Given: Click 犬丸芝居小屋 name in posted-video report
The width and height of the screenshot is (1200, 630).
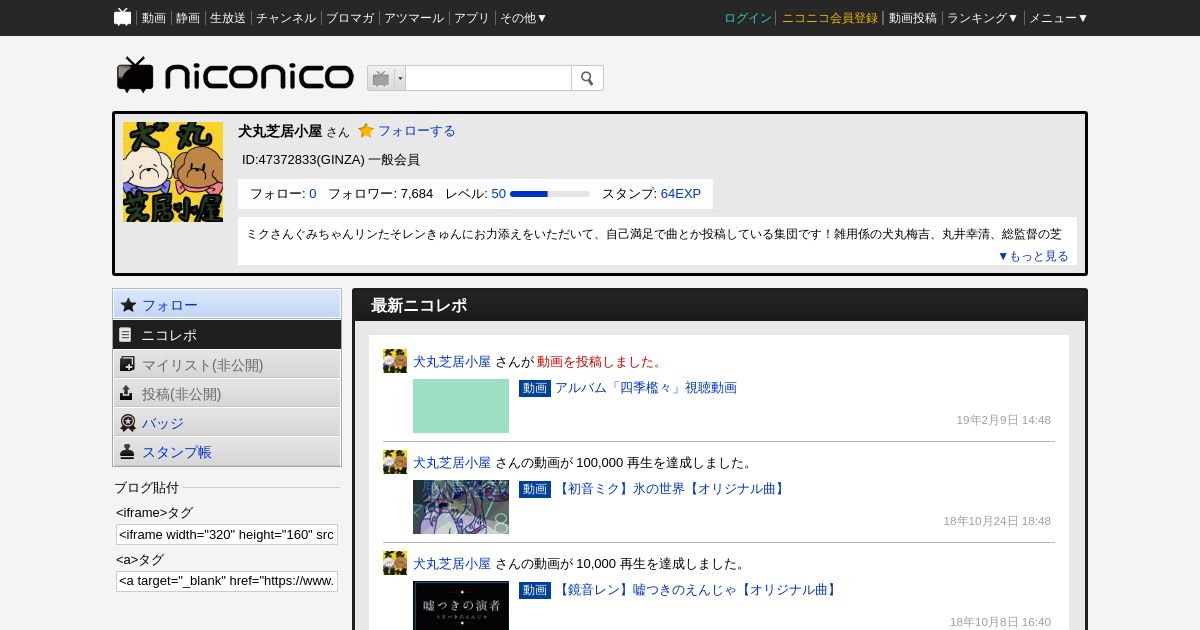Looking at the screenshot, I should pos(452,362).
